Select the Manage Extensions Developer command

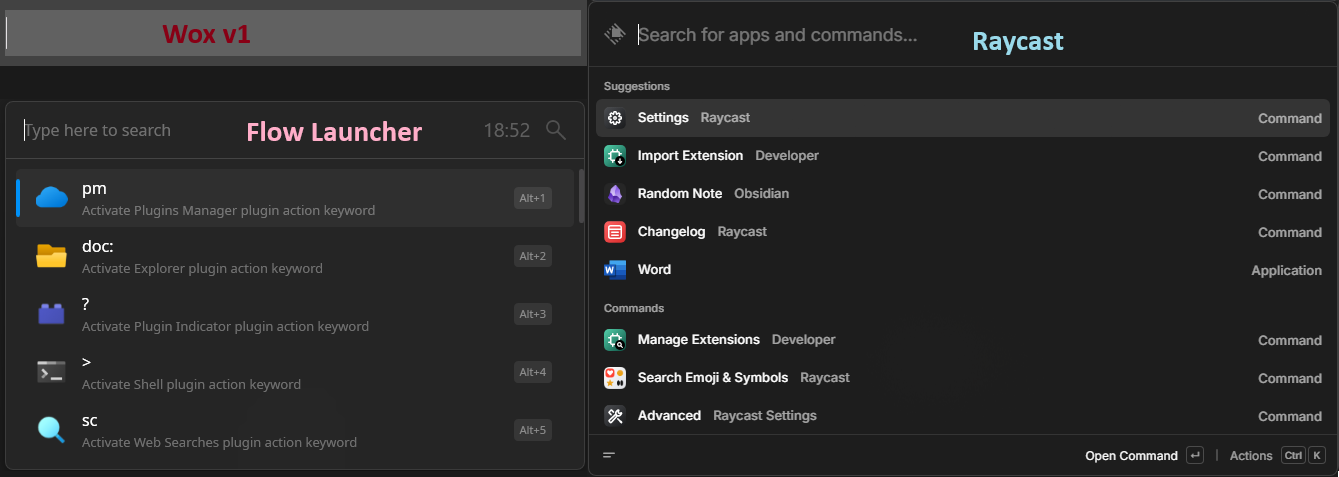[963, 340]
